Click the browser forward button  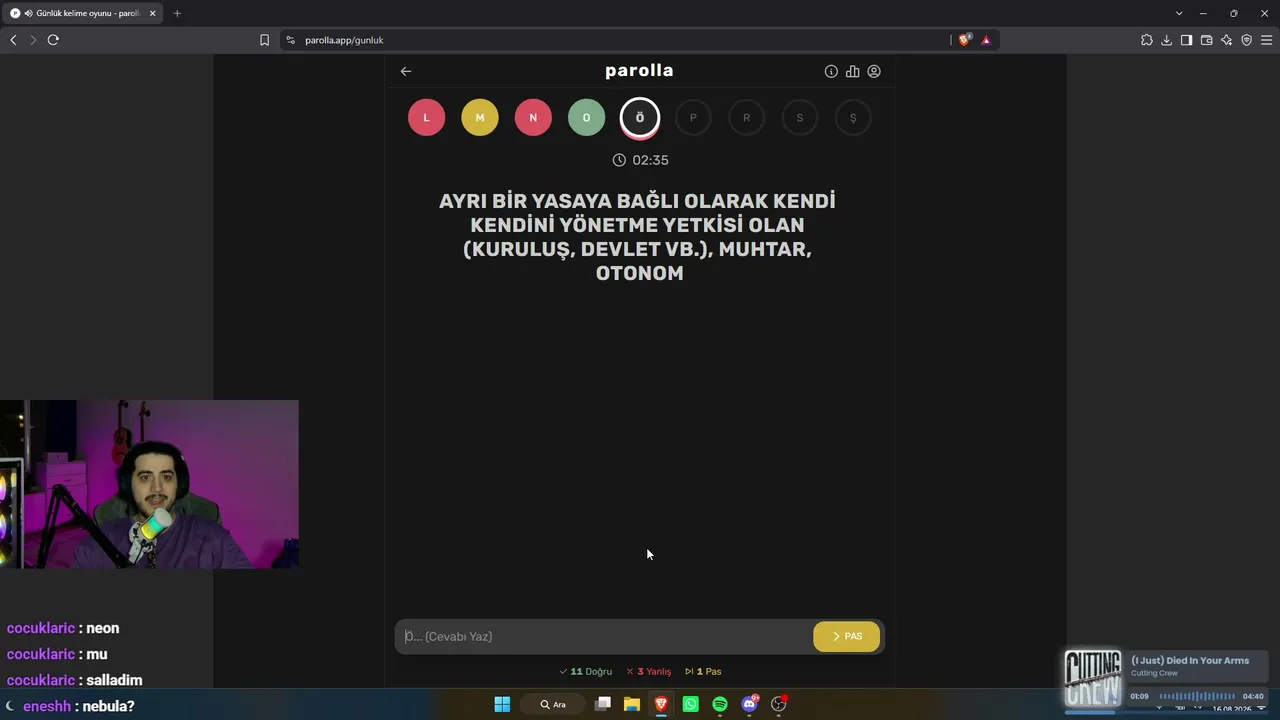point(32,40)
